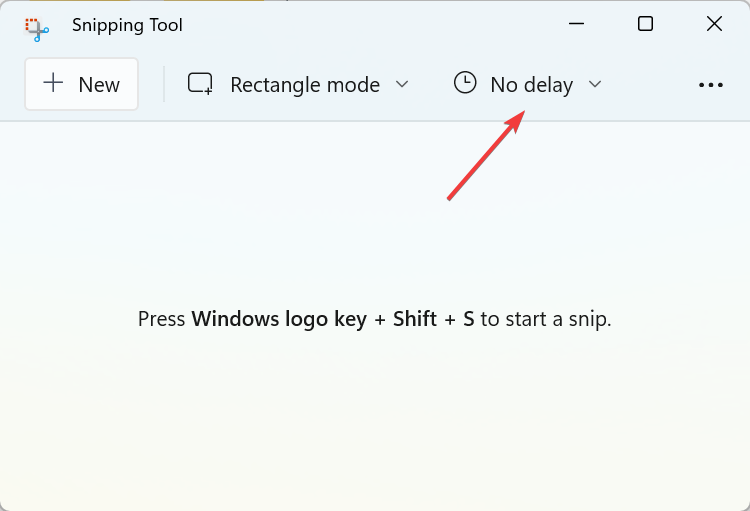750x511 pixels.
Task: Click the bold 'Shift + S' shortcut text
Action: pyautogui.click(x=436, y=320)
